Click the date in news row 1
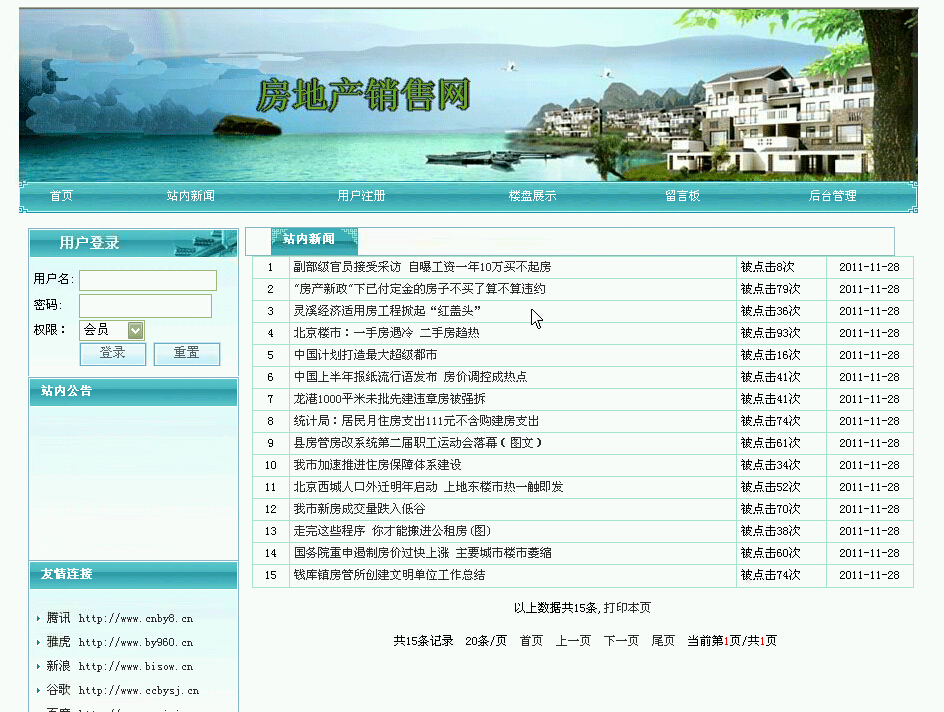This screenshot has width=944, height=712. [869, 267]
